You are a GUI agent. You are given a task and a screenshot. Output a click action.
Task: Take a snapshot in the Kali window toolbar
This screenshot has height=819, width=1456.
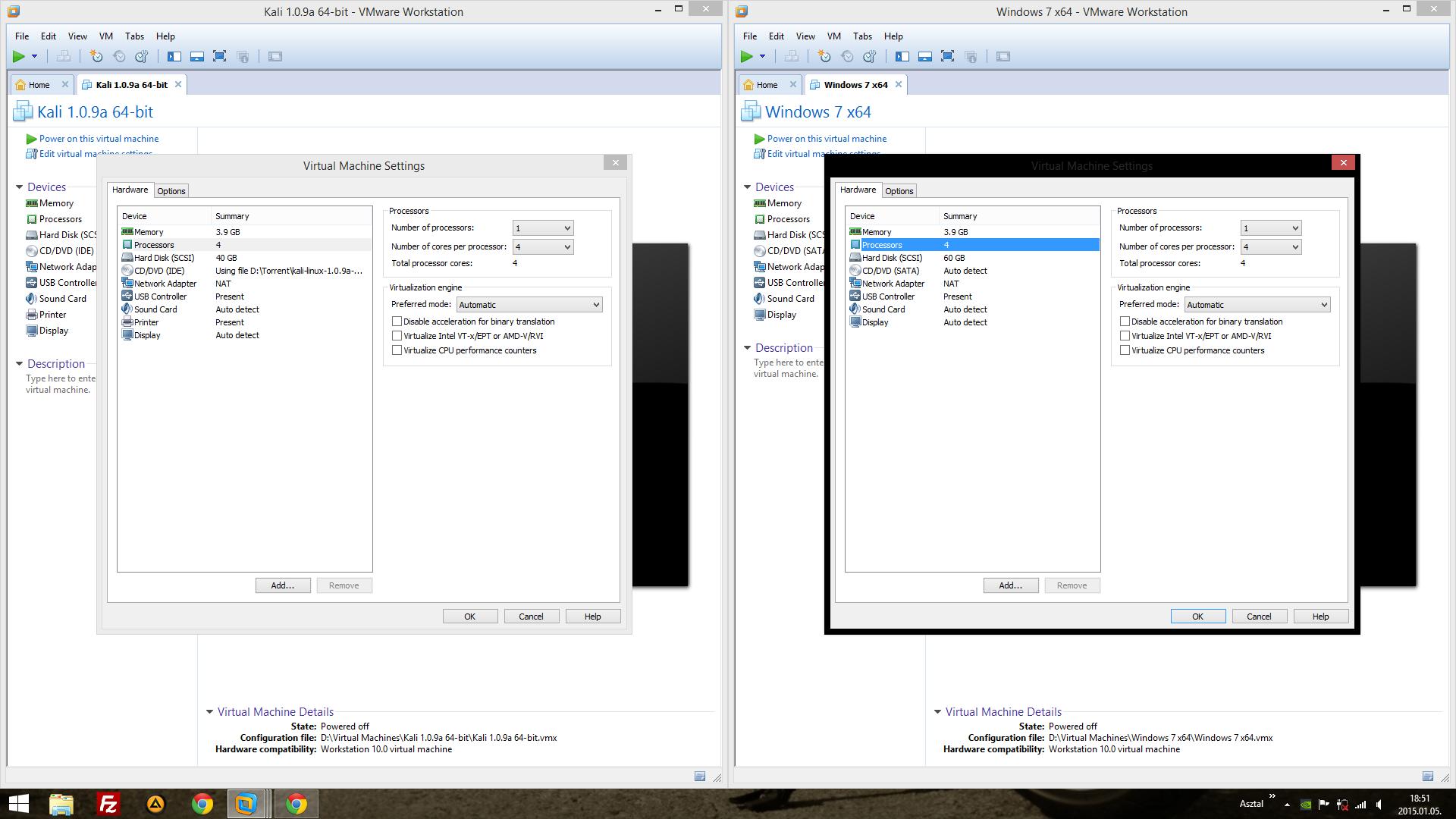pos(96,56)
